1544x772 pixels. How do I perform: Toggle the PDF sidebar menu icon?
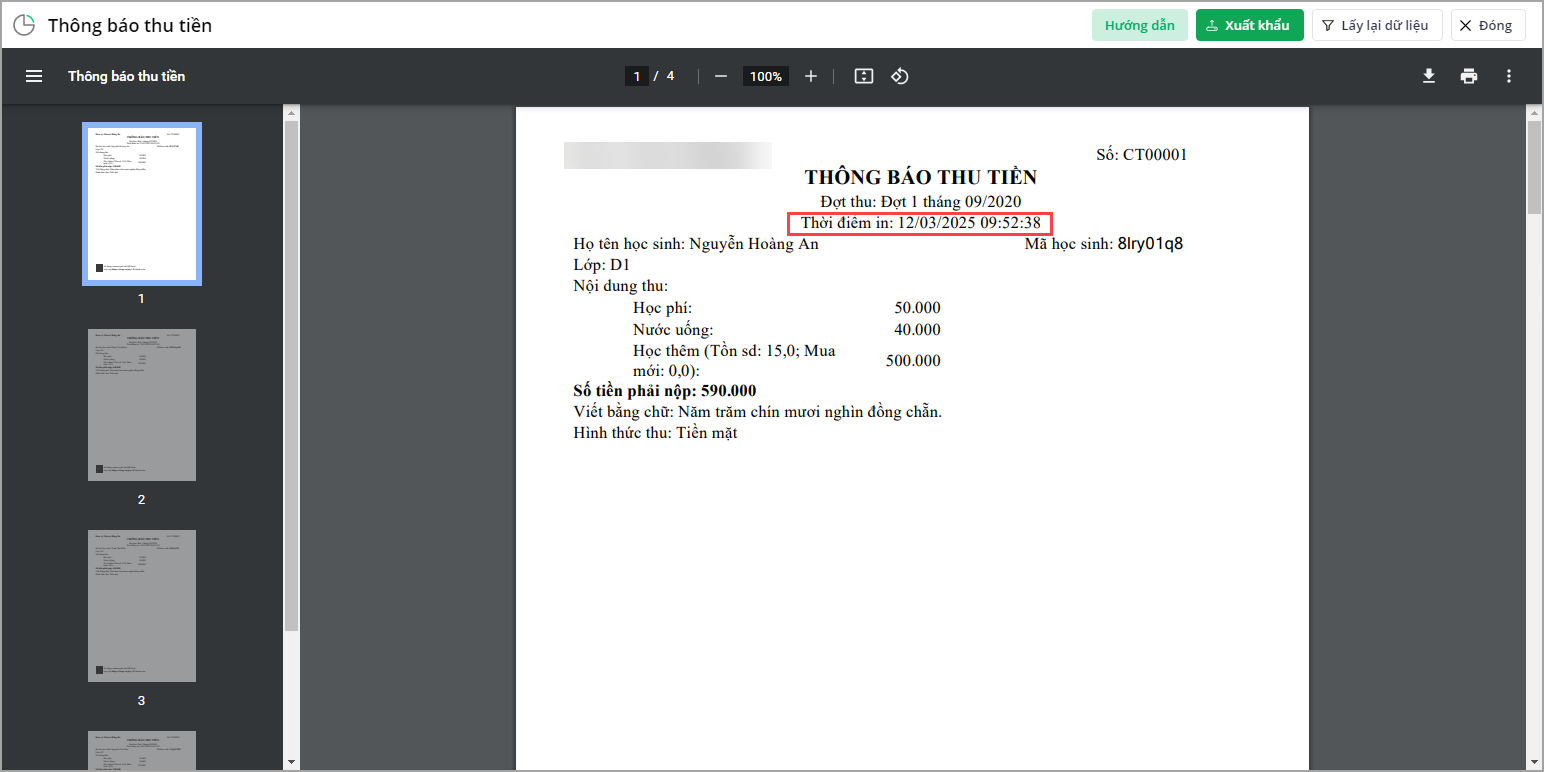[34, 76]
